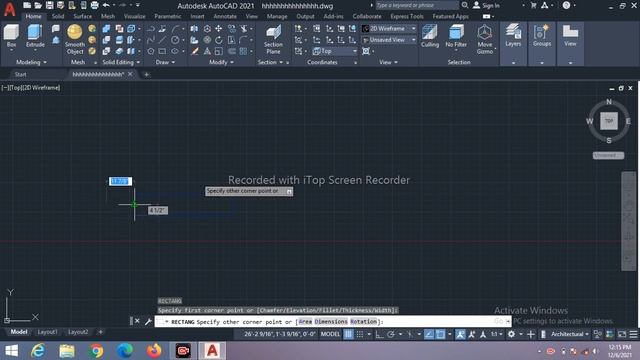Viewport: 640px width, 360px height.
Task: Select the Circle tool in Draw panel
Action: click(175, 40)
